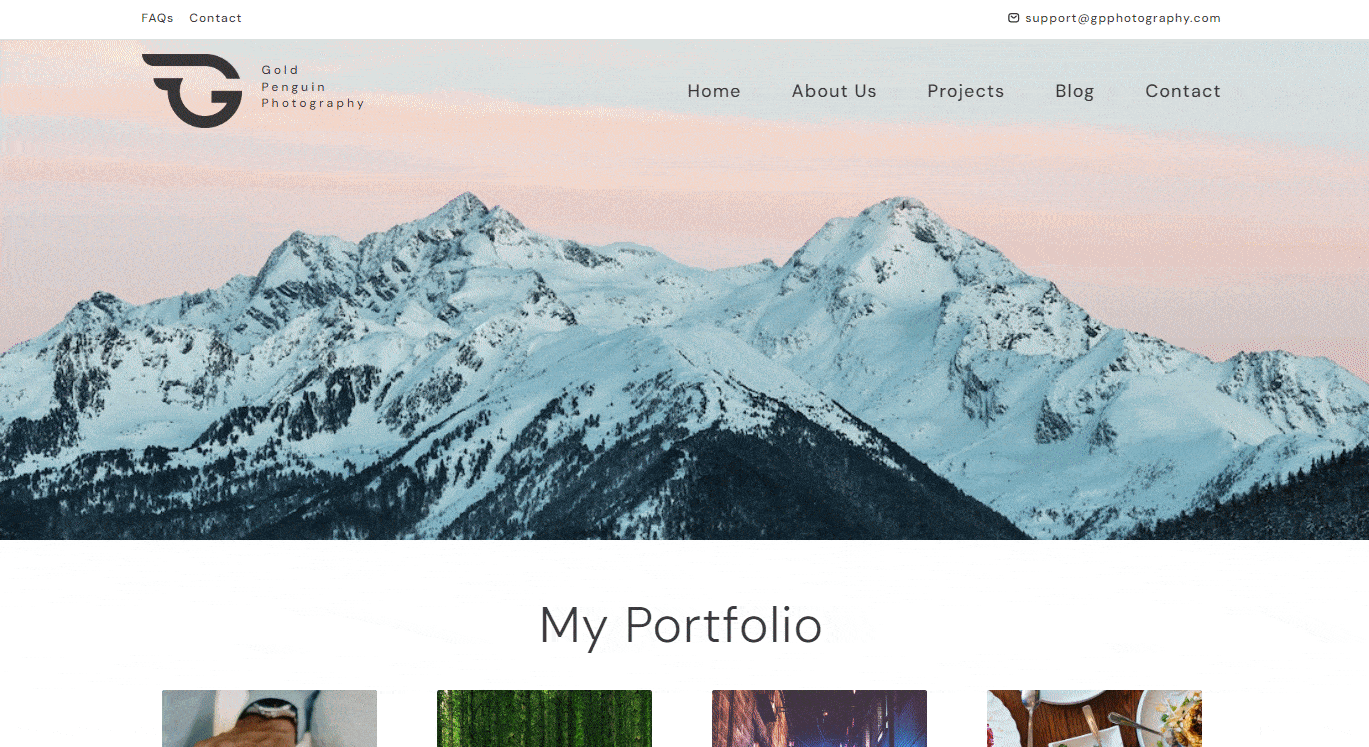The image size is (1369, 747).
Task: Select Contact in the main navigation
Action: point(1183,91)
